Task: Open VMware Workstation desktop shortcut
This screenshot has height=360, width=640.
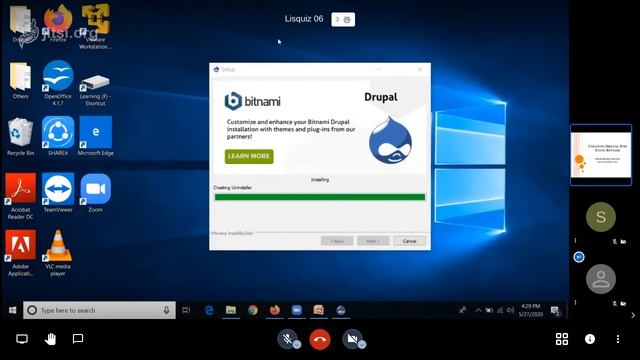Action: [x=96, y=26]
